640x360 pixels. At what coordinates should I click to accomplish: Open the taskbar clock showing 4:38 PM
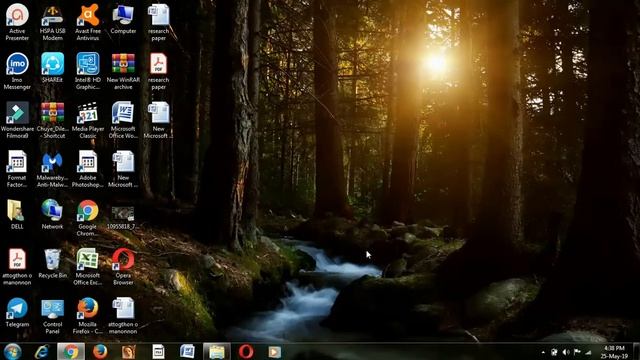coord(614,352)
